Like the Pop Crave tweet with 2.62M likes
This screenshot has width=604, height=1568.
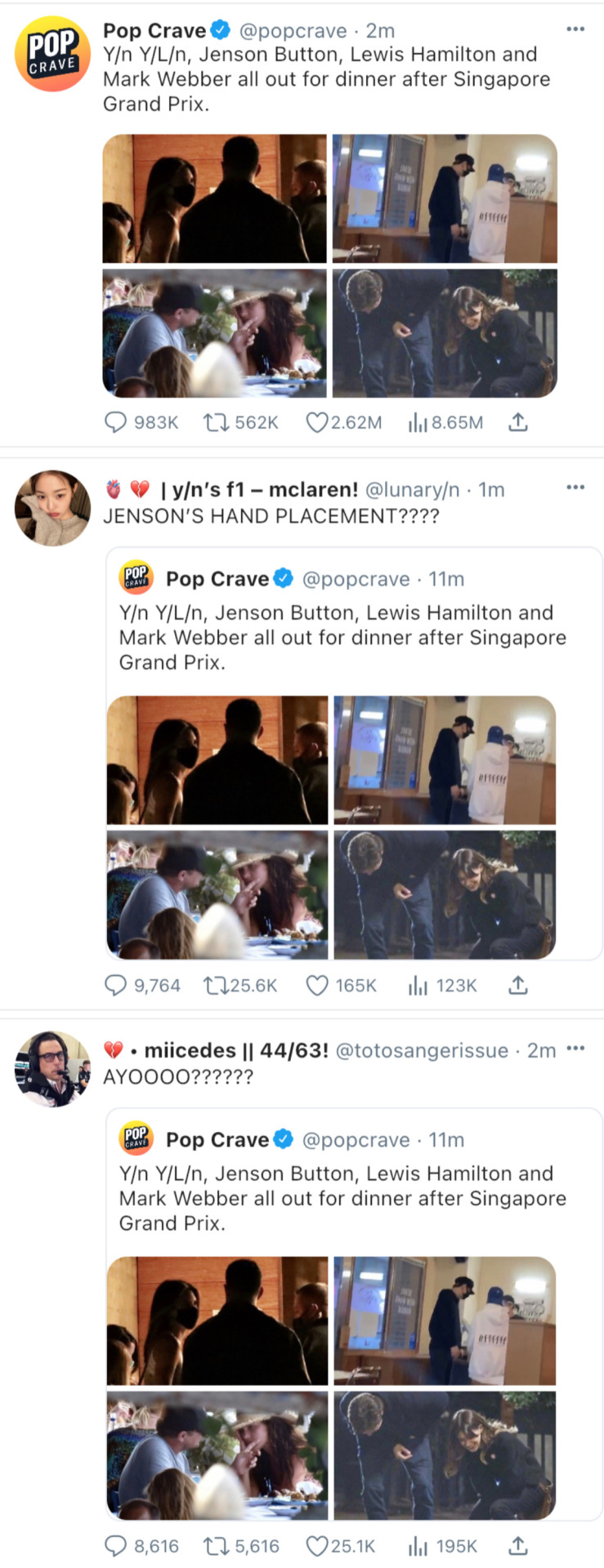(316, 422)
